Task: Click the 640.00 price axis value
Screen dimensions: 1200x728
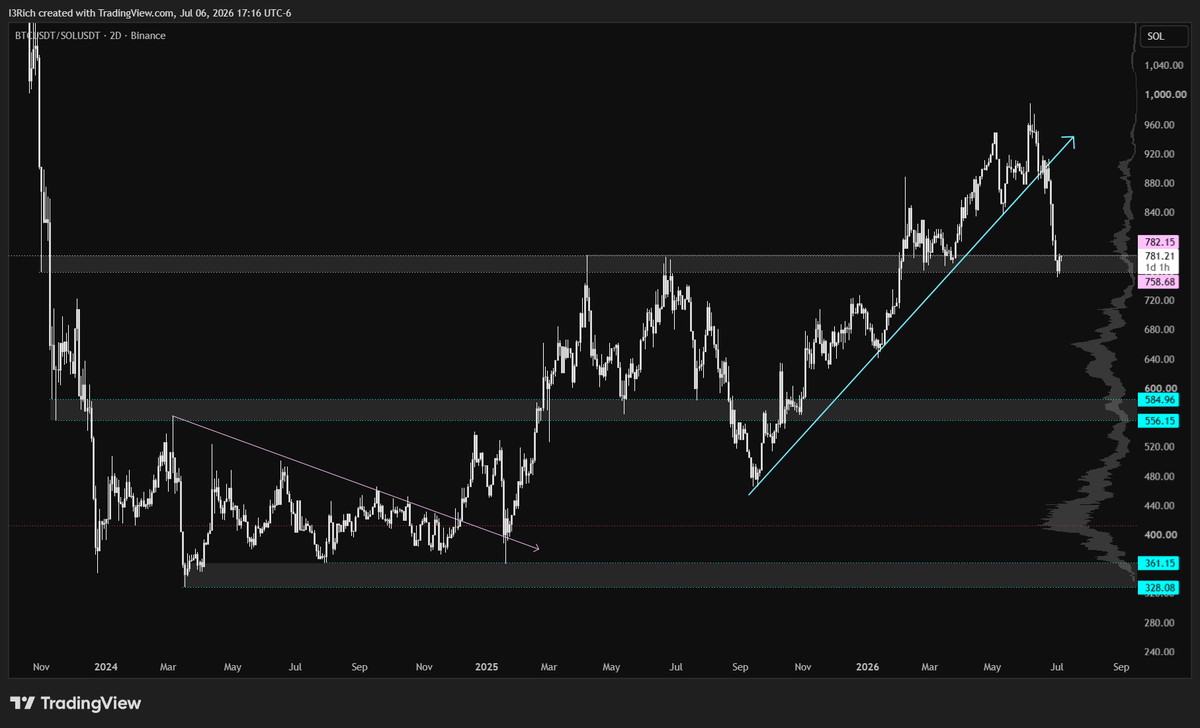Action: point(1160,359)
